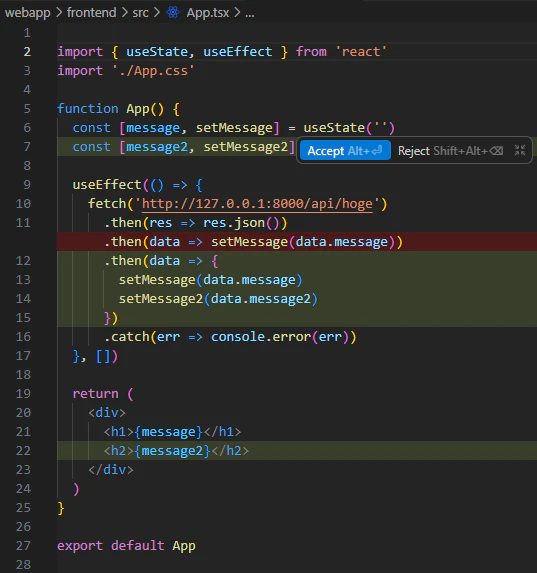Place cursor on .catch error handler line
Viewport: 537px width, 573px height.
(x=230, y=337)
